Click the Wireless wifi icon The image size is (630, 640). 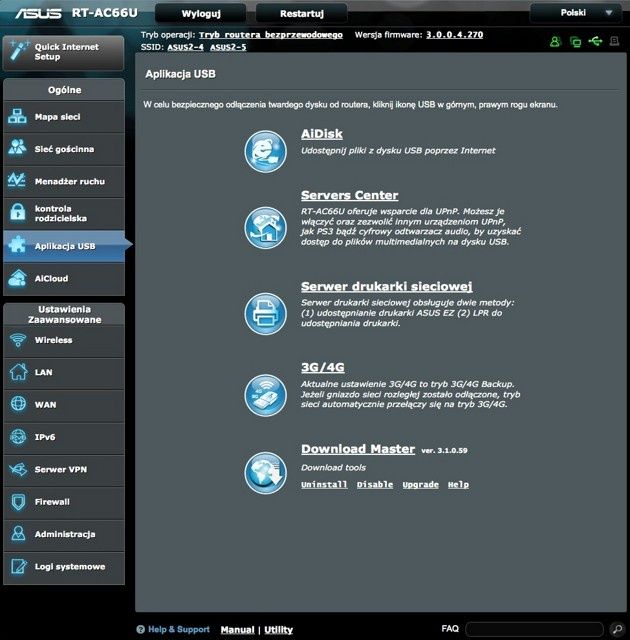(x=18, y=340)
